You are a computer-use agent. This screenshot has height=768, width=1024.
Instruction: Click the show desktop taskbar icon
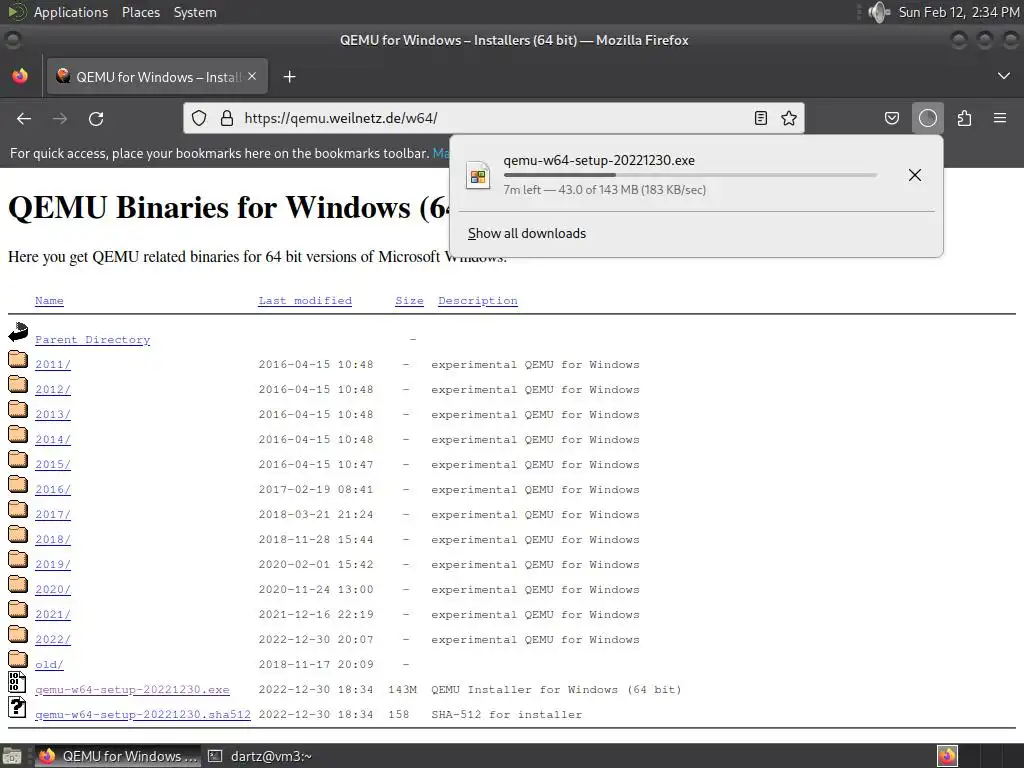12,756
